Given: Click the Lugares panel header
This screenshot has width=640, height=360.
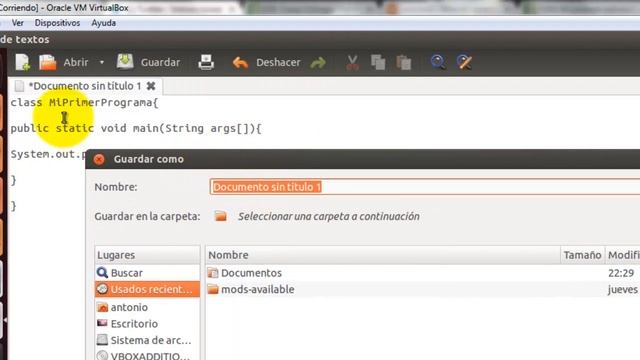Looking at the screenshot, I should 147,255.
